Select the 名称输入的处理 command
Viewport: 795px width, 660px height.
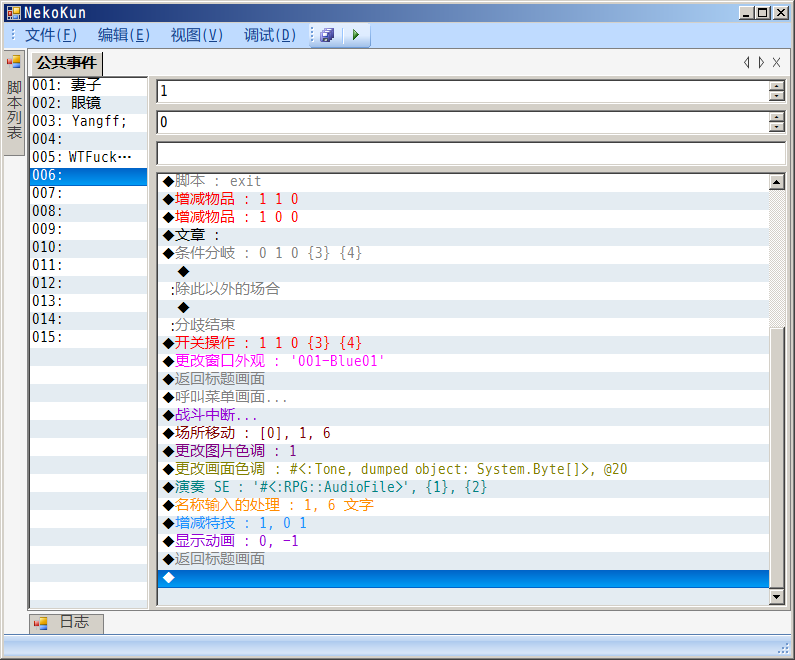[463, 505]
